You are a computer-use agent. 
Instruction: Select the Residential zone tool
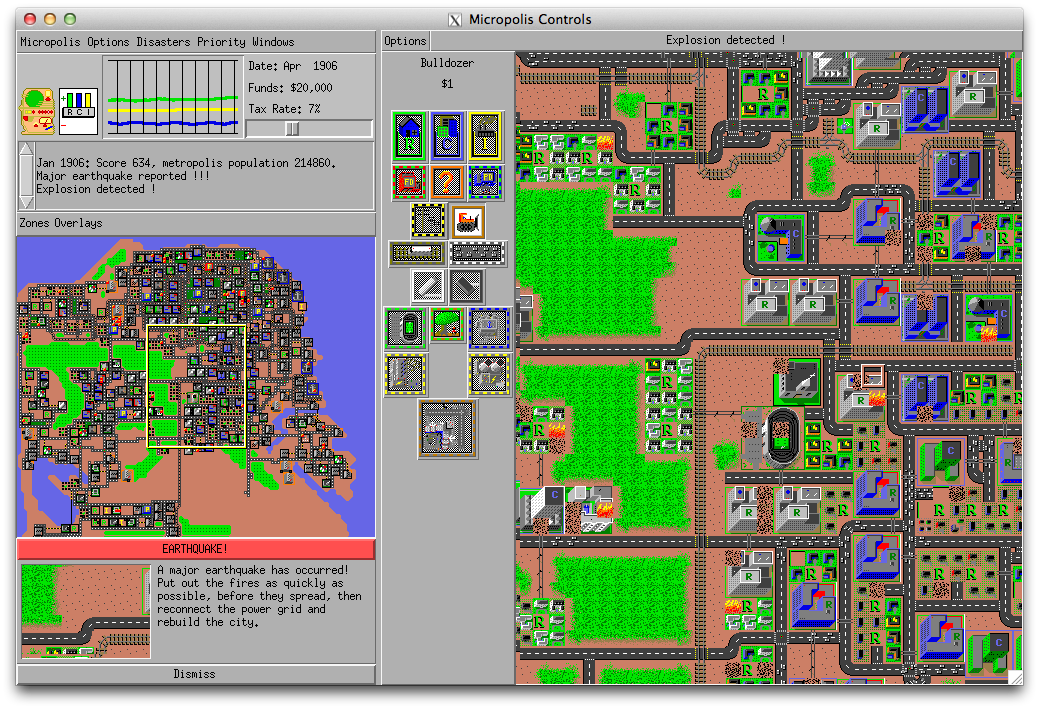click(x=408, y=135)
